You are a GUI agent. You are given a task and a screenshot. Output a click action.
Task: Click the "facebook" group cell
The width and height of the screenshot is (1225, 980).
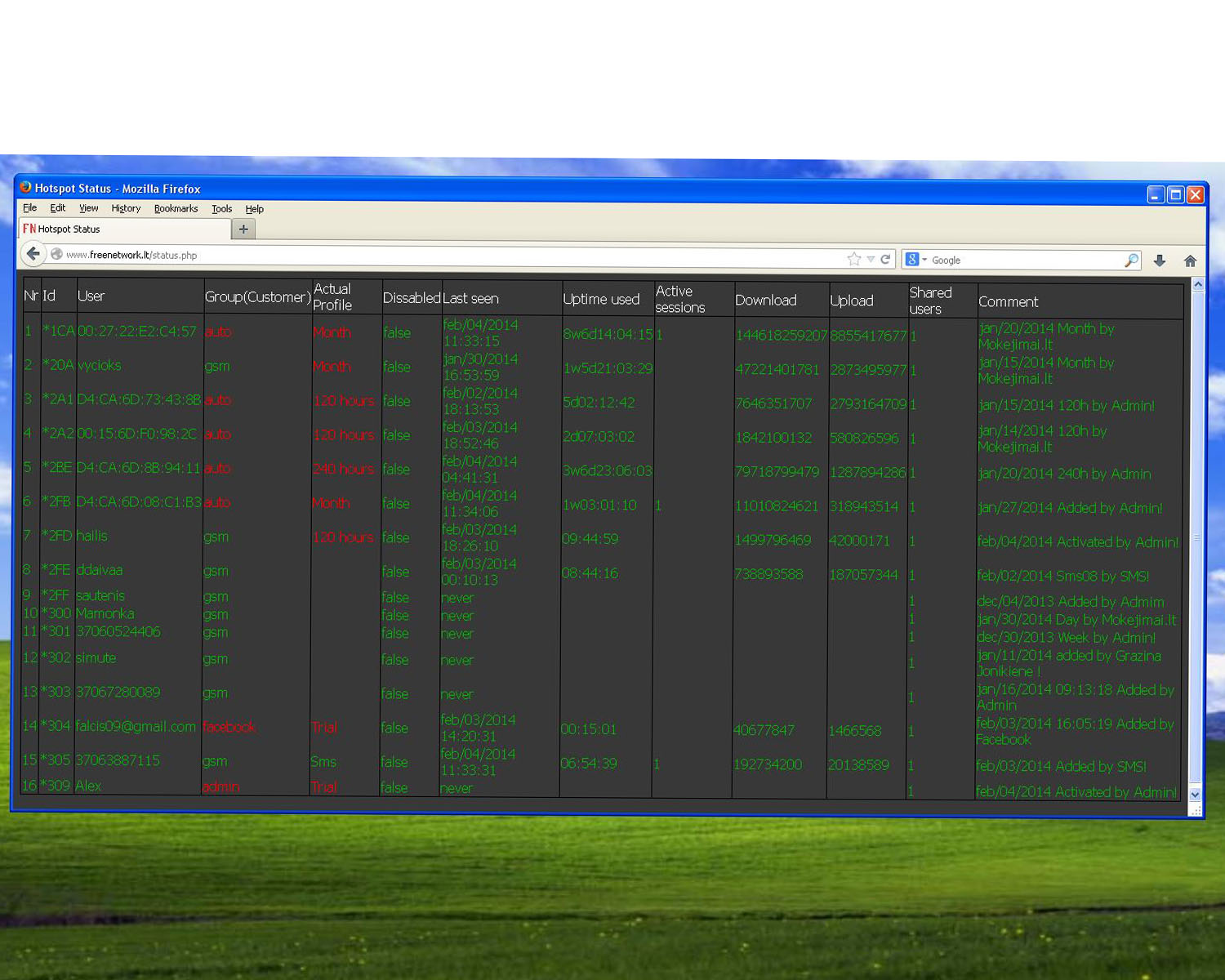click(x=229, y=727)
